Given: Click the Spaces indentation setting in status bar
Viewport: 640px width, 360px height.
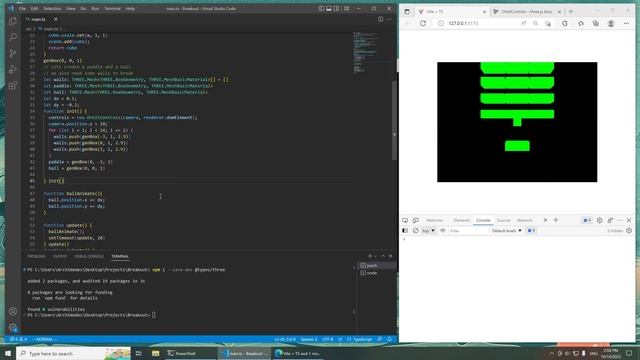Looking at the screenshot, I should point(309,339).
